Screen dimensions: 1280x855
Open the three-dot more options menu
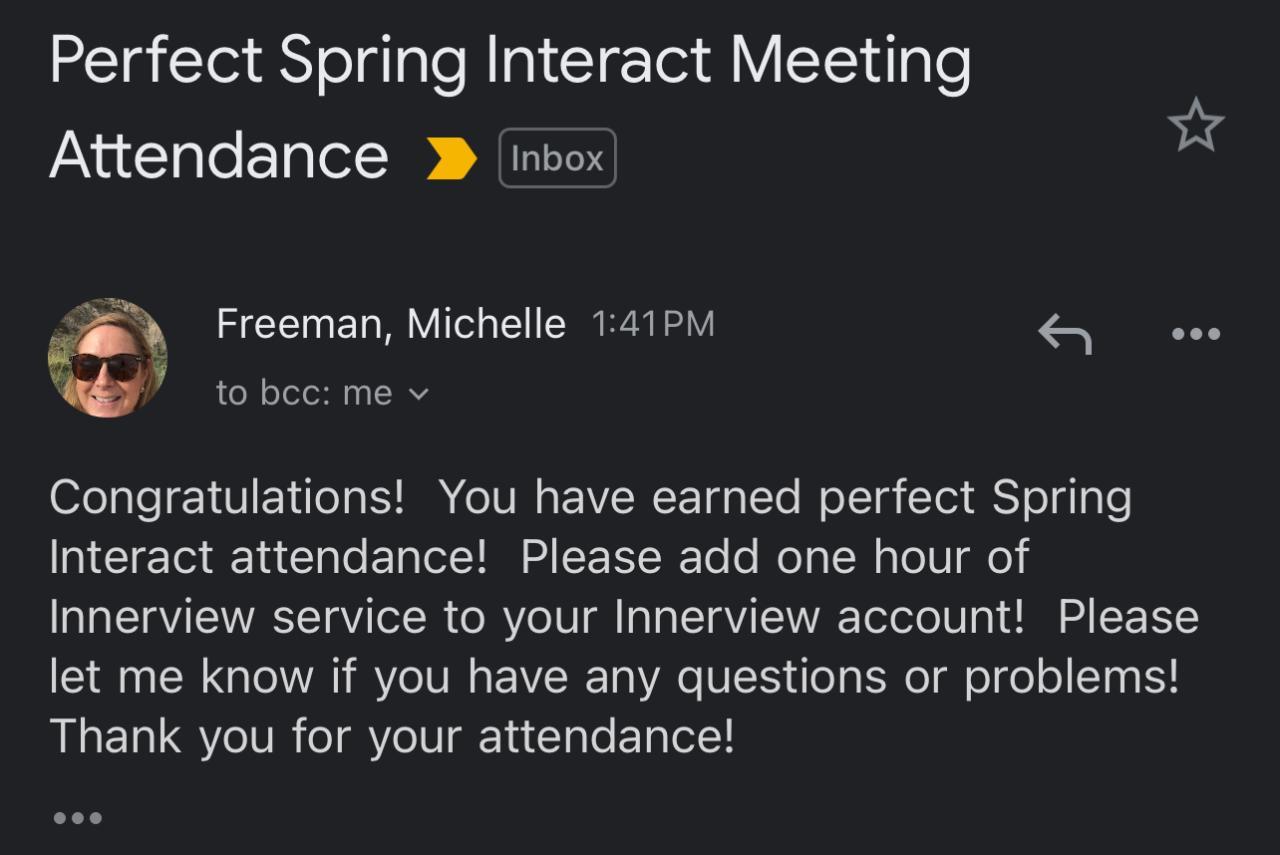point(1195,334)
